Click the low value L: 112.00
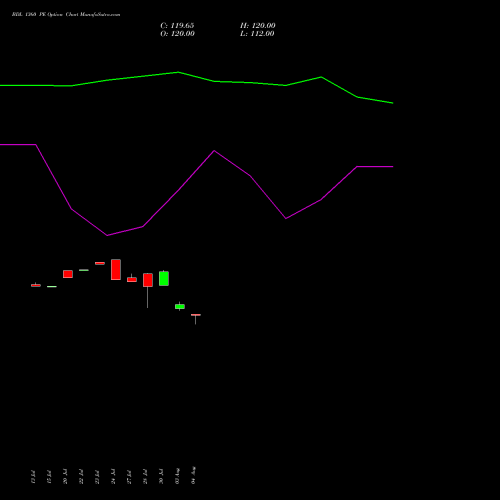The height and width of the screenshot is (500, 500). point(257,34)
